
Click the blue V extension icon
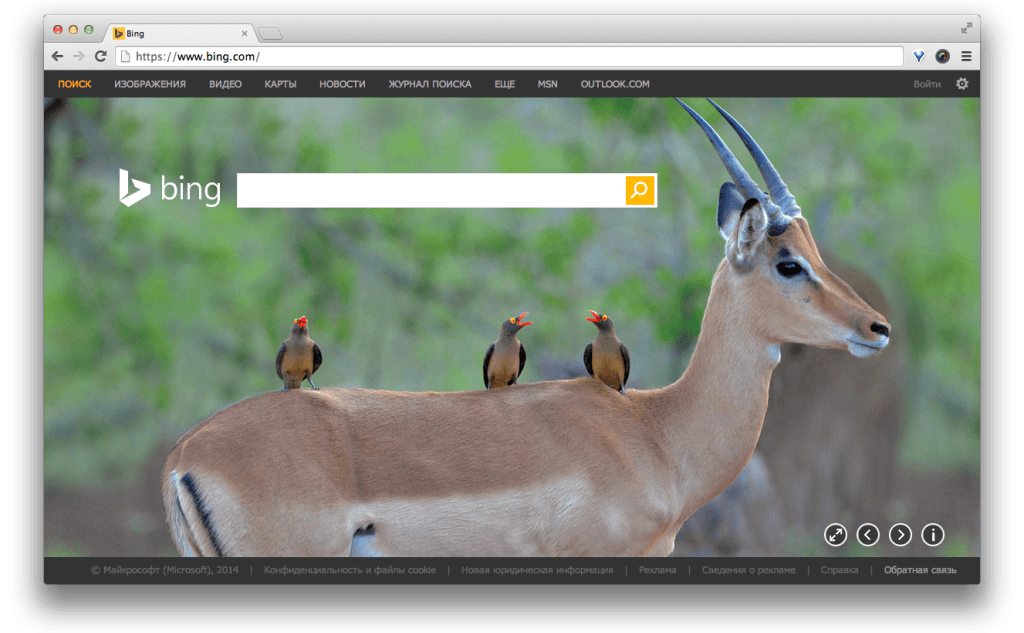[919, 56]
